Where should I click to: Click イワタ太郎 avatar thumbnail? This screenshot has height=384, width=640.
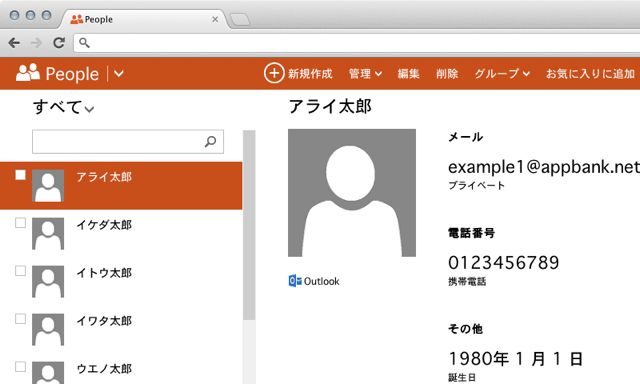48,329
